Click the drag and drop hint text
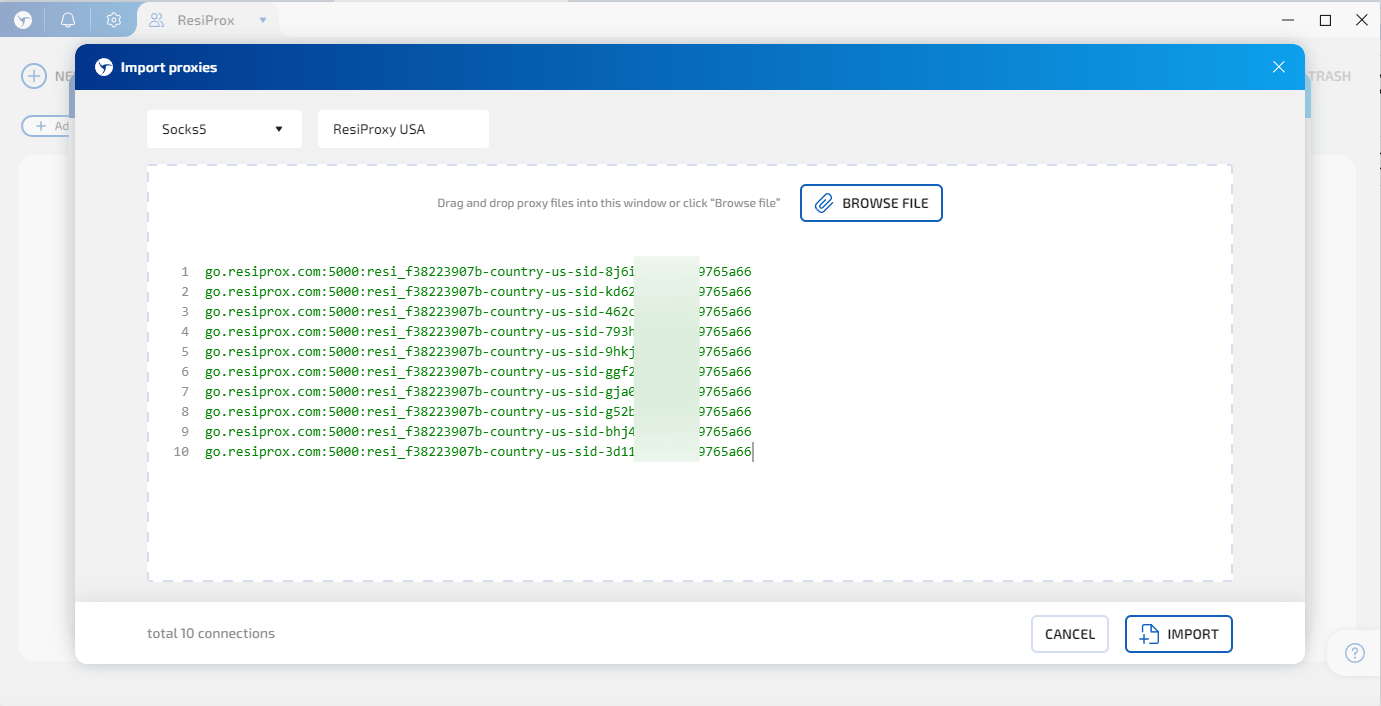Image resolution: width=1381 pixels, height=706 pixels. 608,203
